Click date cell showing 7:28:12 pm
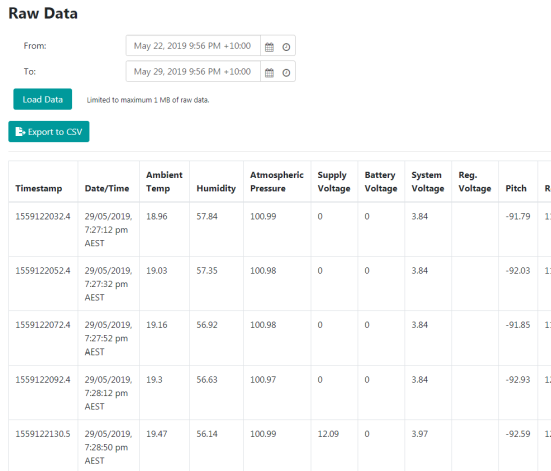The image size is (551, 471). 108,393
